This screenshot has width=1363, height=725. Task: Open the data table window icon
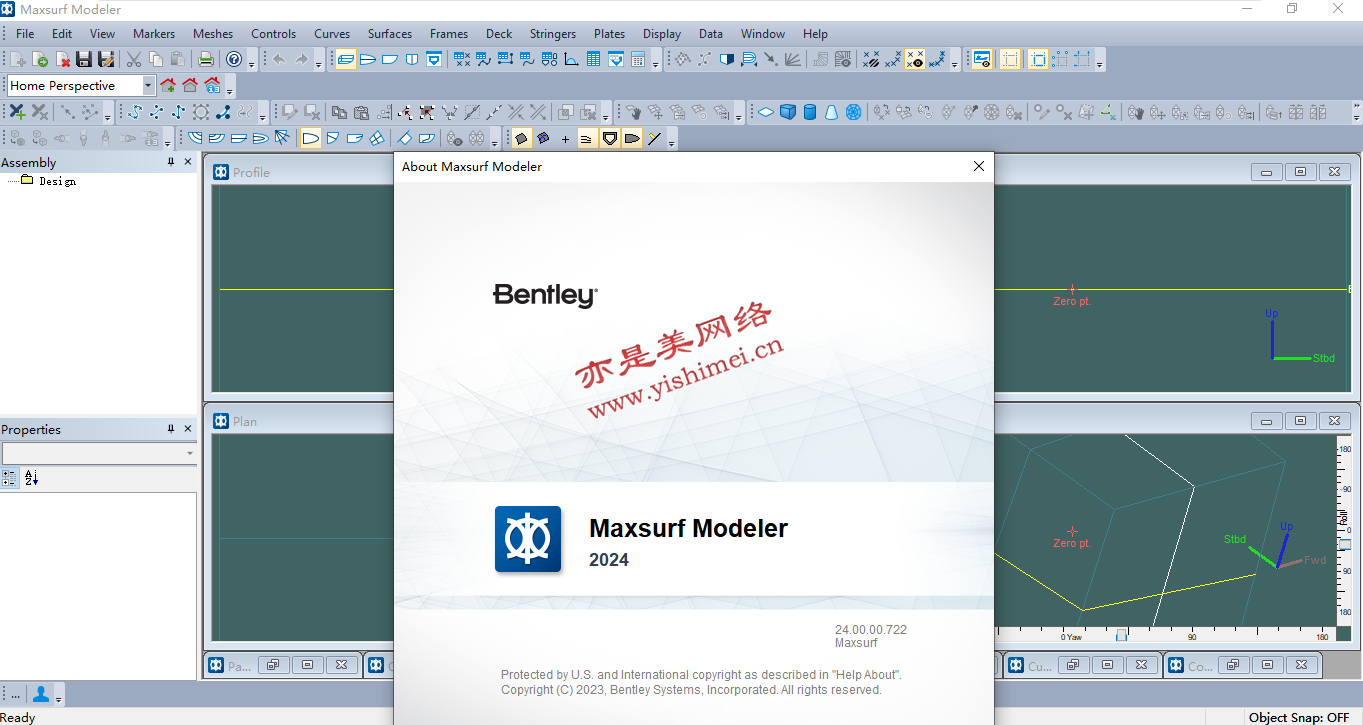coord(593,59)
